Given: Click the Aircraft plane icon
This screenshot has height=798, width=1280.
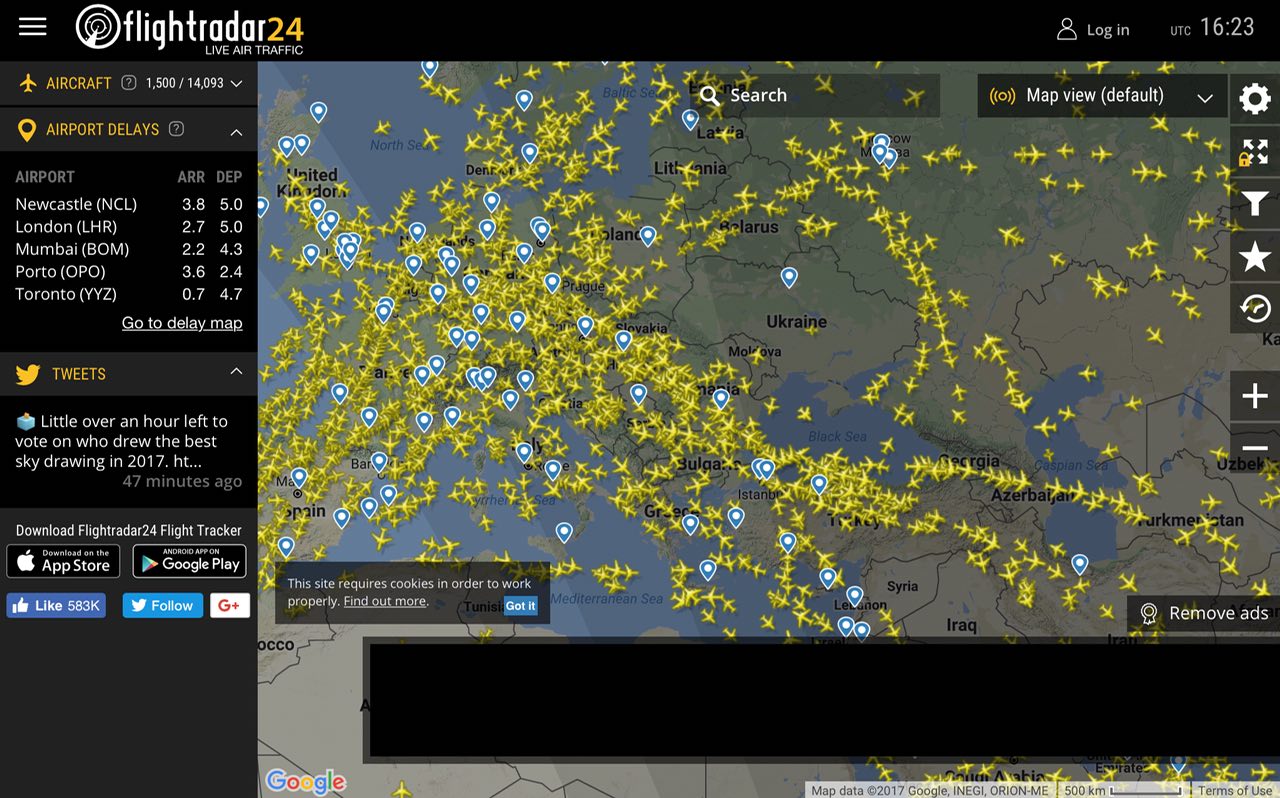Looking at the screenshot, I should [x=28, y=83].
